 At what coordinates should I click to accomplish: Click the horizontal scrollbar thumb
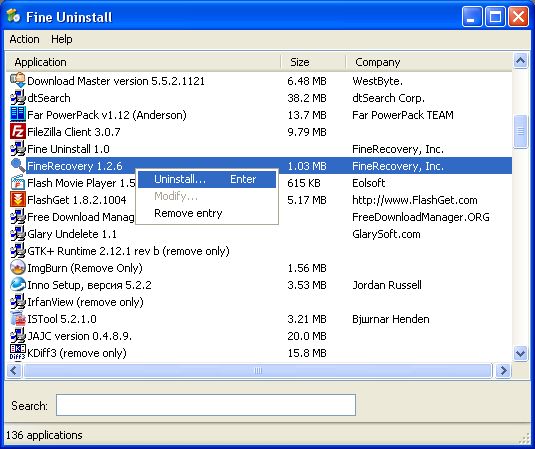258,371
